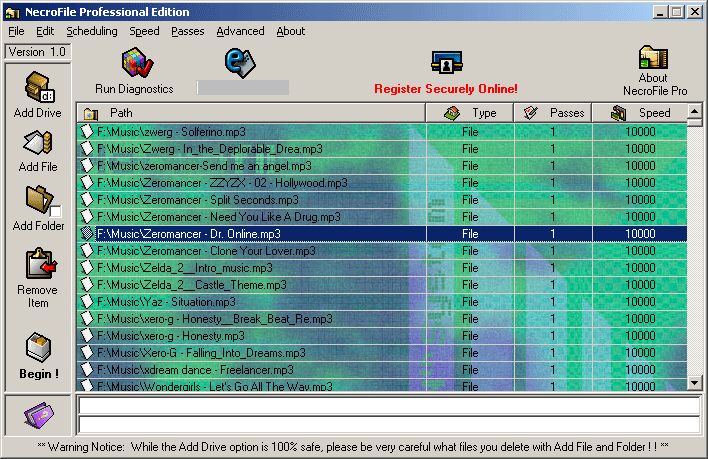Click the Add Drive icon
Viewport: 708px width, 459px height.
(37, 86)
